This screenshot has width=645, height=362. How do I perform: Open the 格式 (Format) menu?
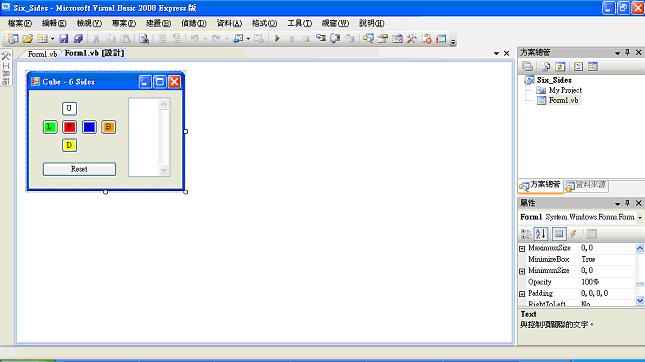tap(264, 23)
